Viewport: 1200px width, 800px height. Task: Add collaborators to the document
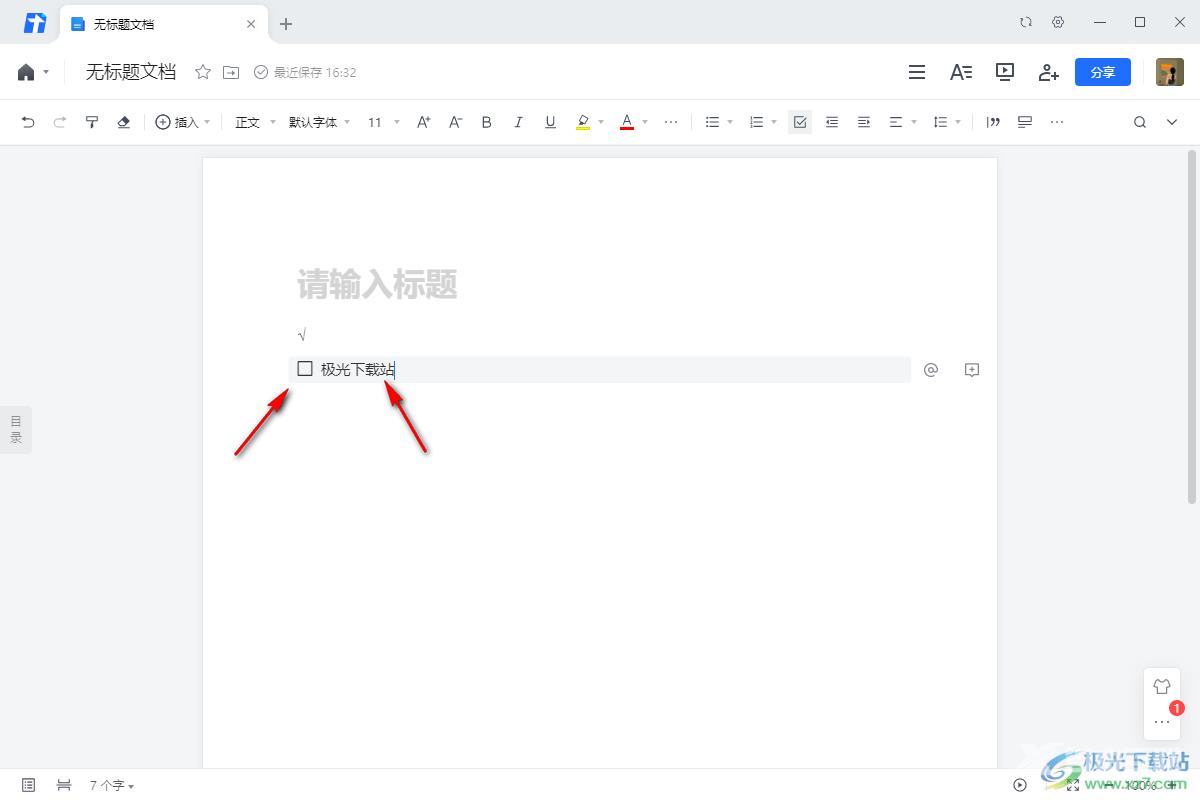click(x=1048, y=72)
